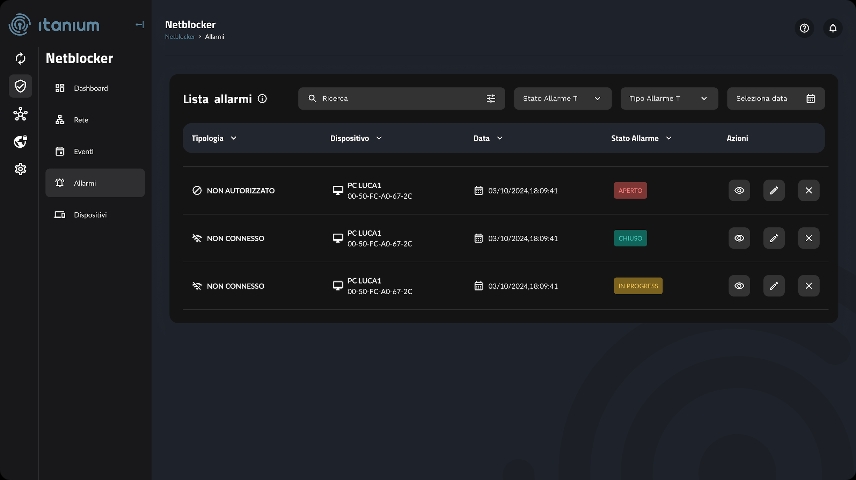Click the Netblocker breadcrumb link
856x480 pixels.
pos(178,37)
